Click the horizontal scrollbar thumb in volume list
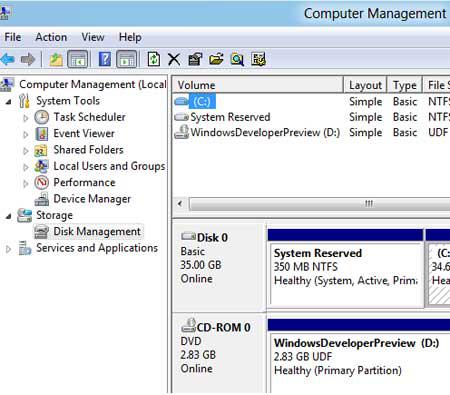450x395 pixels. click(x=320, y=204)
